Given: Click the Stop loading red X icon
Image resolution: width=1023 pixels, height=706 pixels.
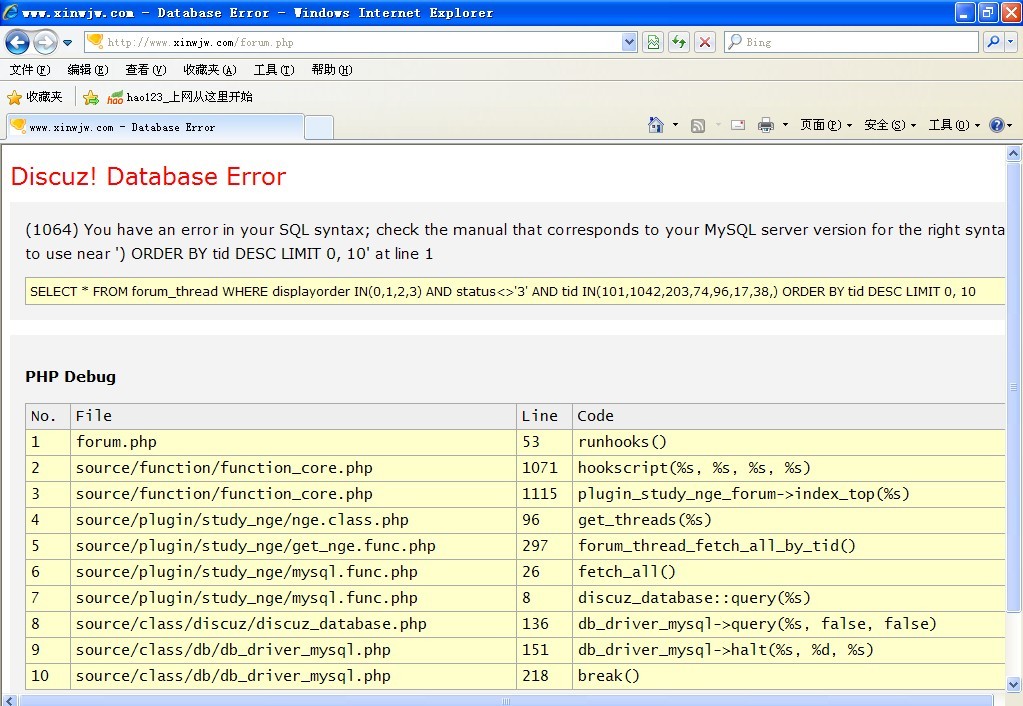Looking at the screenshot, I should [x=705, y=42].
